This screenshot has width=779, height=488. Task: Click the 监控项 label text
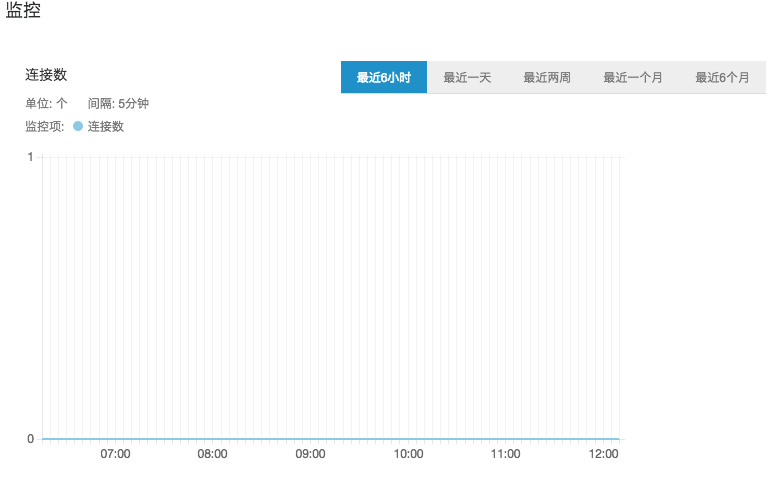(44, 127)
